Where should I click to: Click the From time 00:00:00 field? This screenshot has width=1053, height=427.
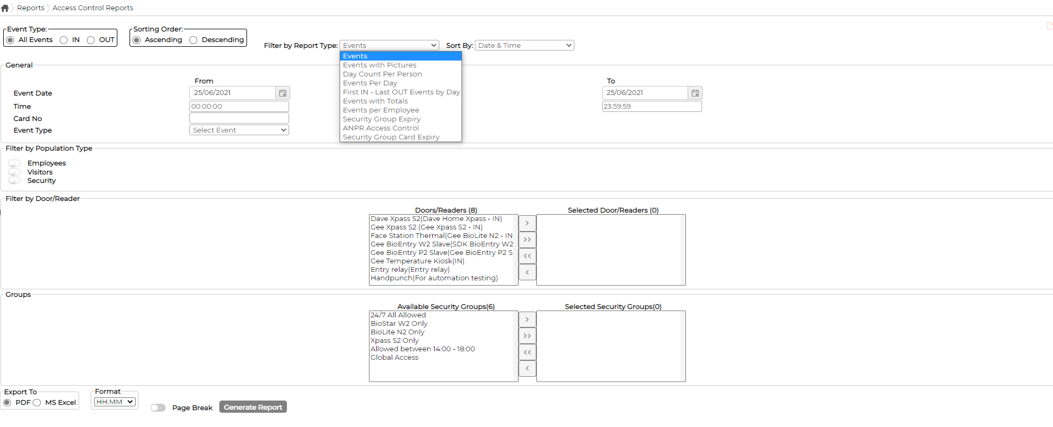(239, 106)
